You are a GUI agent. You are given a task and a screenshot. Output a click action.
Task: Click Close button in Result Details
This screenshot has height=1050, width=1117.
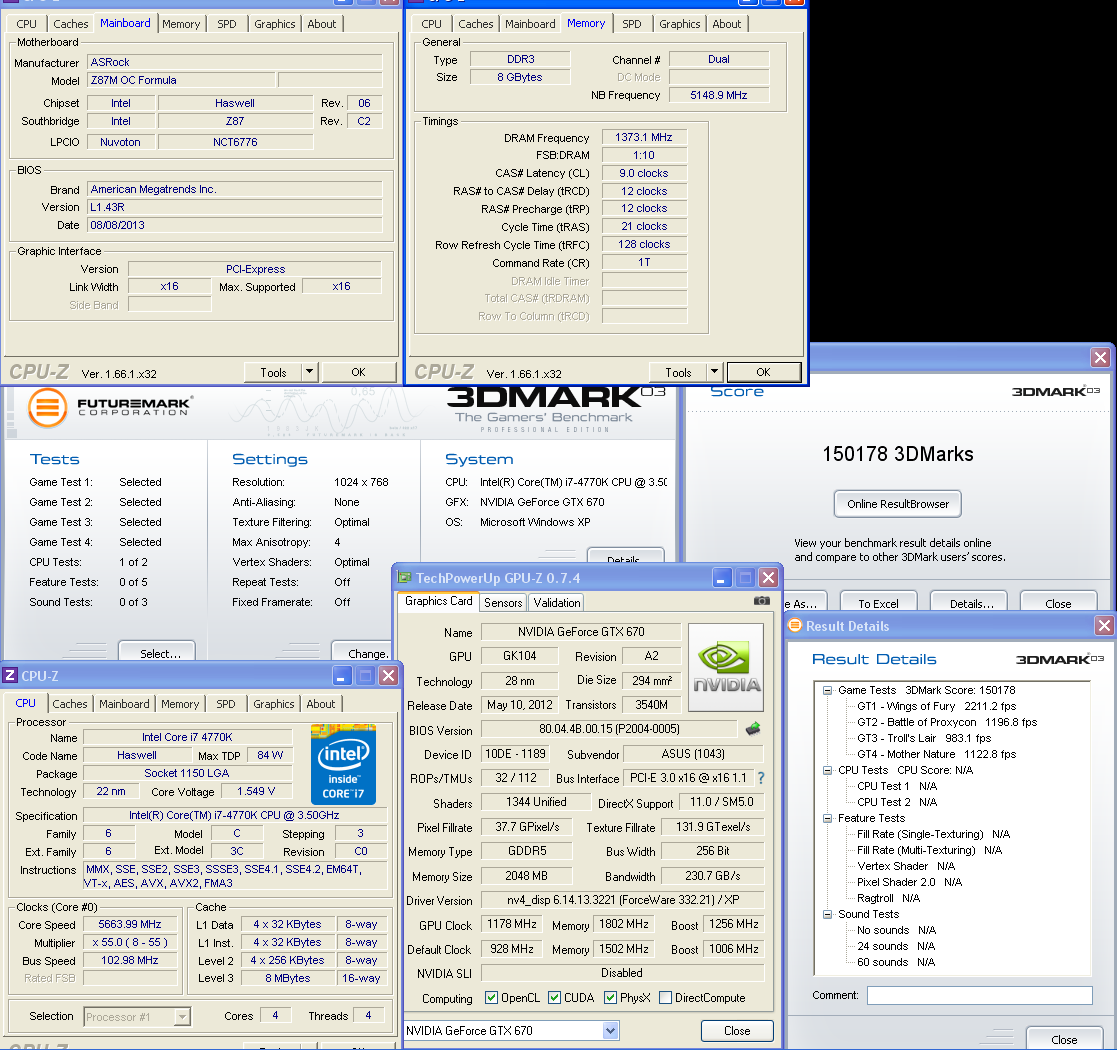1064,1039
